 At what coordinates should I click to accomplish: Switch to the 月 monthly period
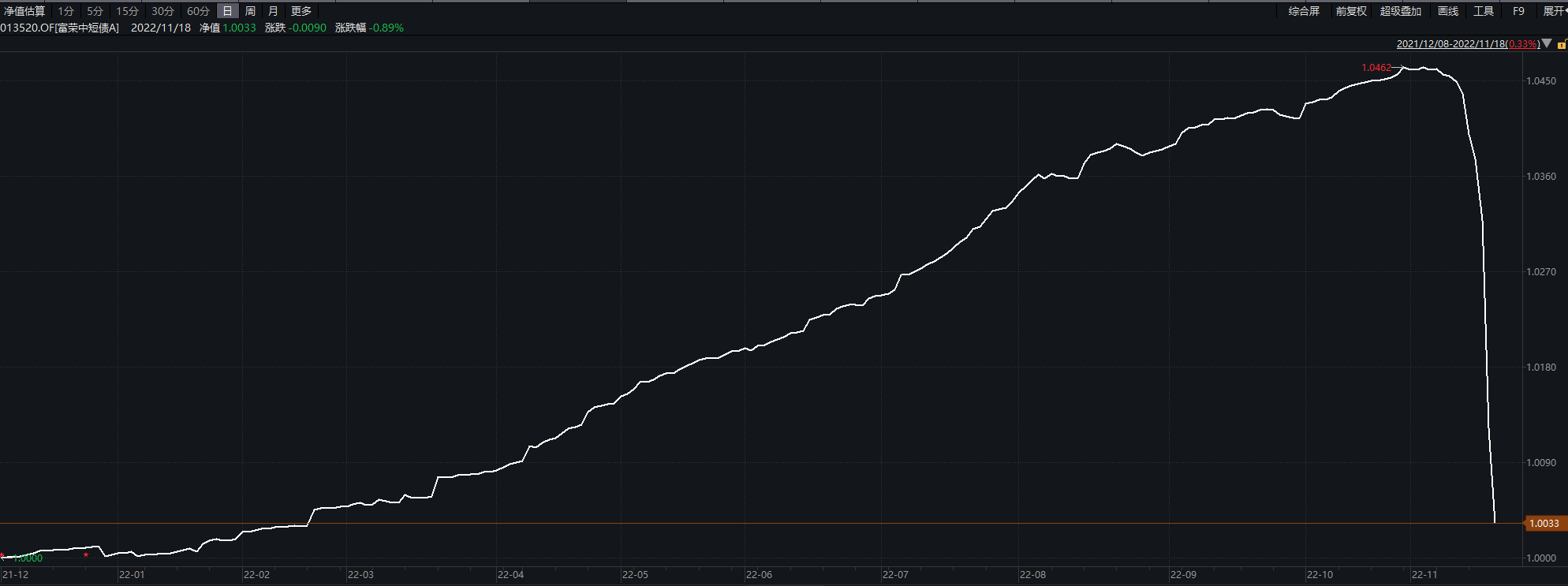click(273, 11)
